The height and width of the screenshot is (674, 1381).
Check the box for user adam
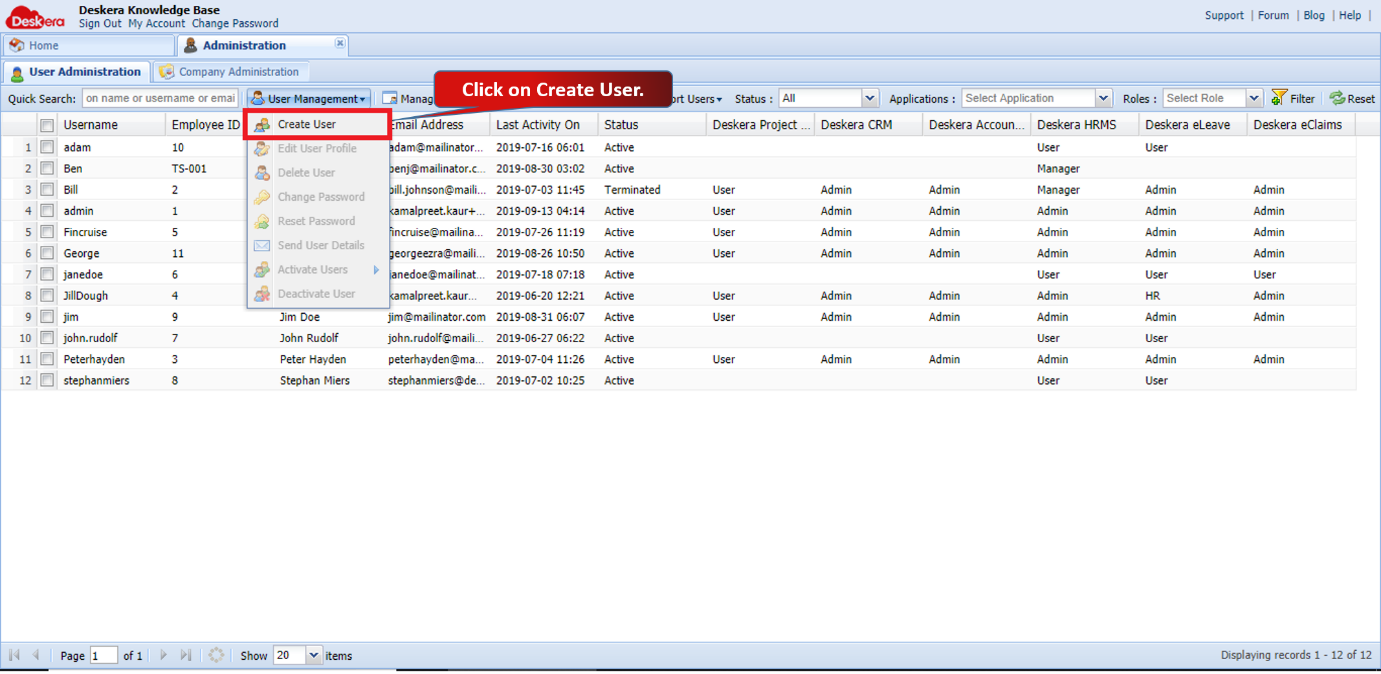pyautogui.click(x=47, y=147)
